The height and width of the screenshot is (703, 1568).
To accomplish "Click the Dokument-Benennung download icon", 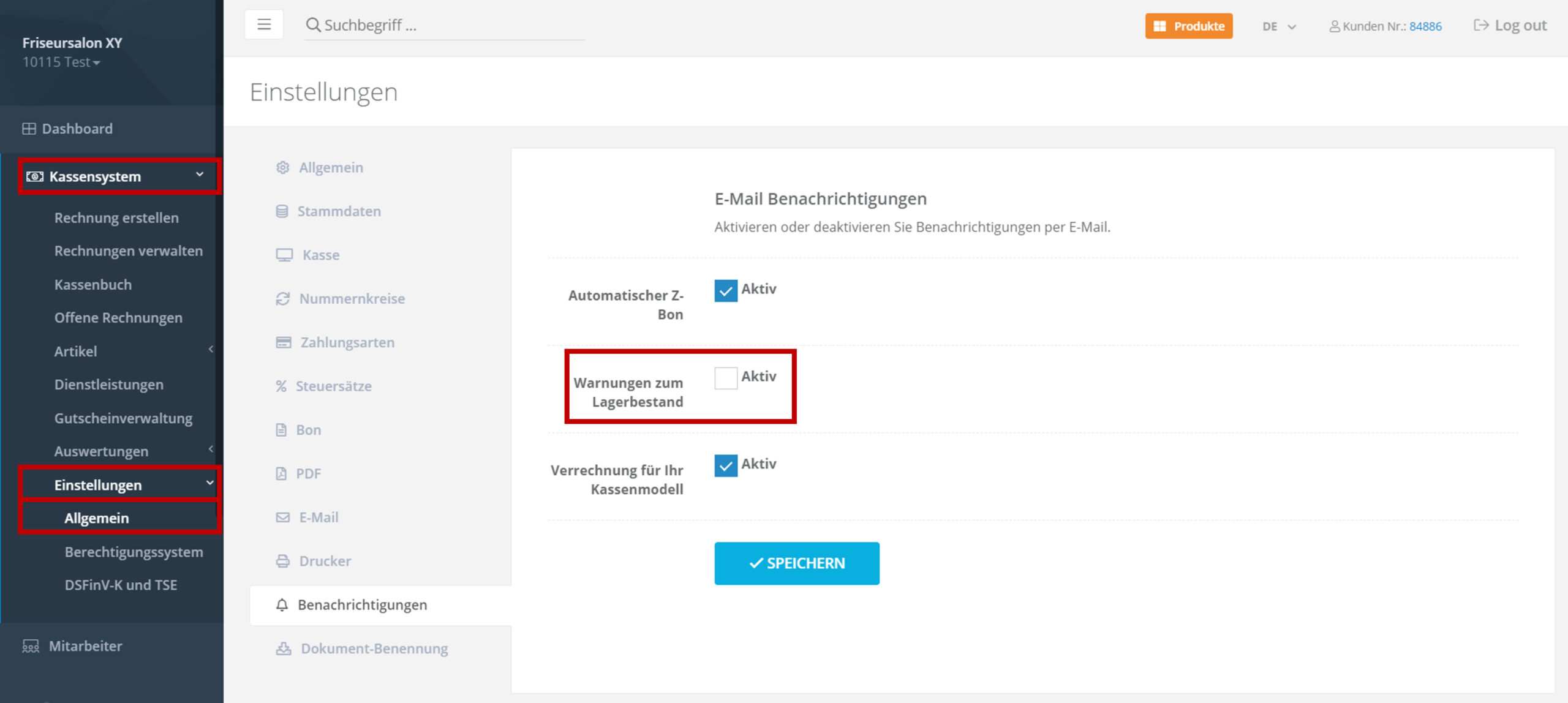I will 284,648.
